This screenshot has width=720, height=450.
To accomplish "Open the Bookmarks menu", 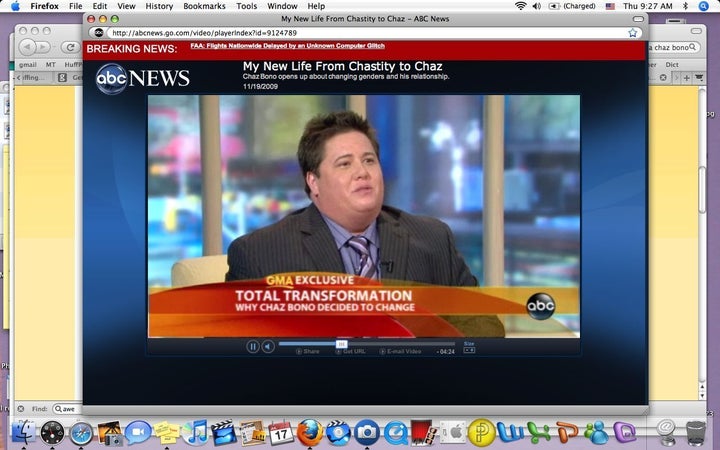I will click(204, 6).
